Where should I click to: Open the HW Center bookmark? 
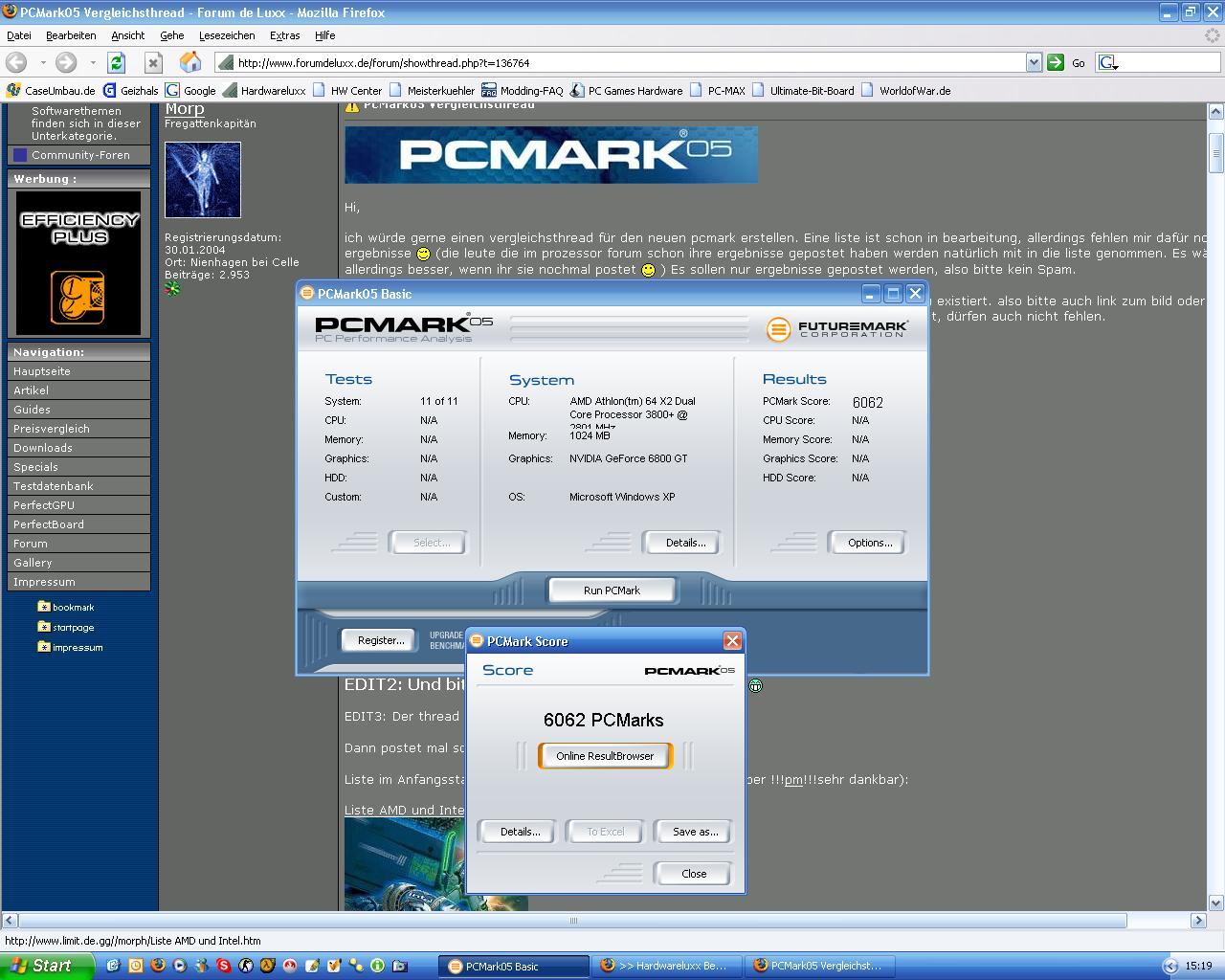click(x=347, y=91)
